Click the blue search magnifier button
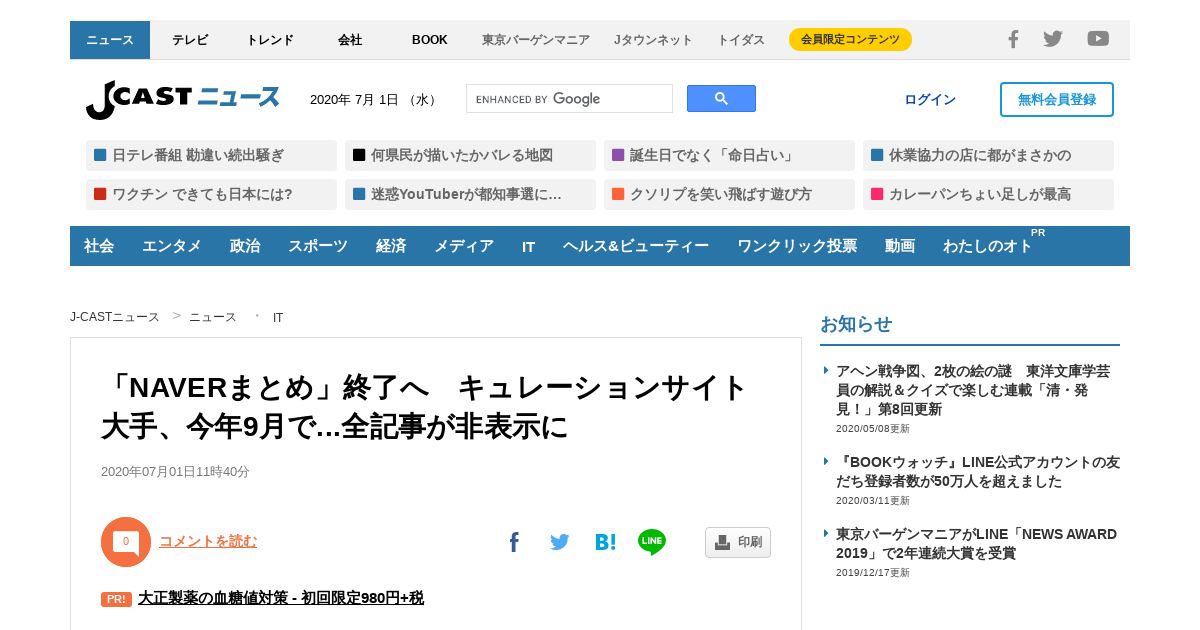 721,98
